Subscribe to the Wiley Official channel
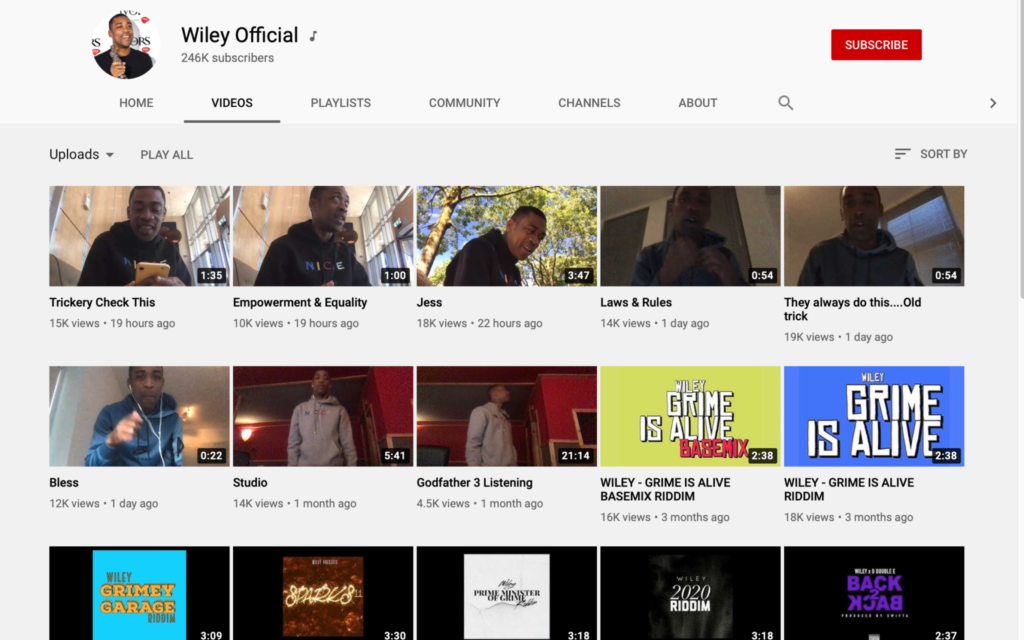 [x=876, y=44]
